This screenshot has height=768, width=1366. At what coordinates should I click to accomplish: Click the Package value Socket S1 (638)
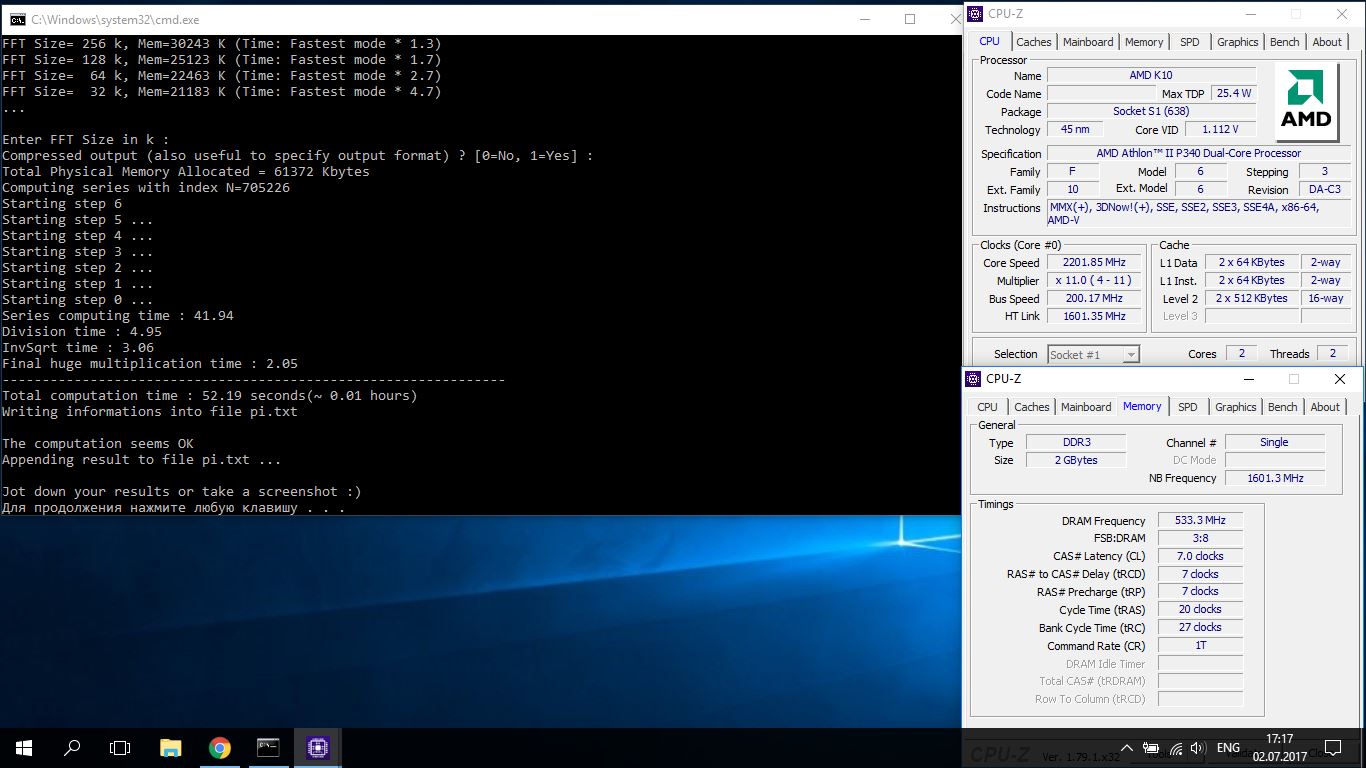tap(1151, 111)
